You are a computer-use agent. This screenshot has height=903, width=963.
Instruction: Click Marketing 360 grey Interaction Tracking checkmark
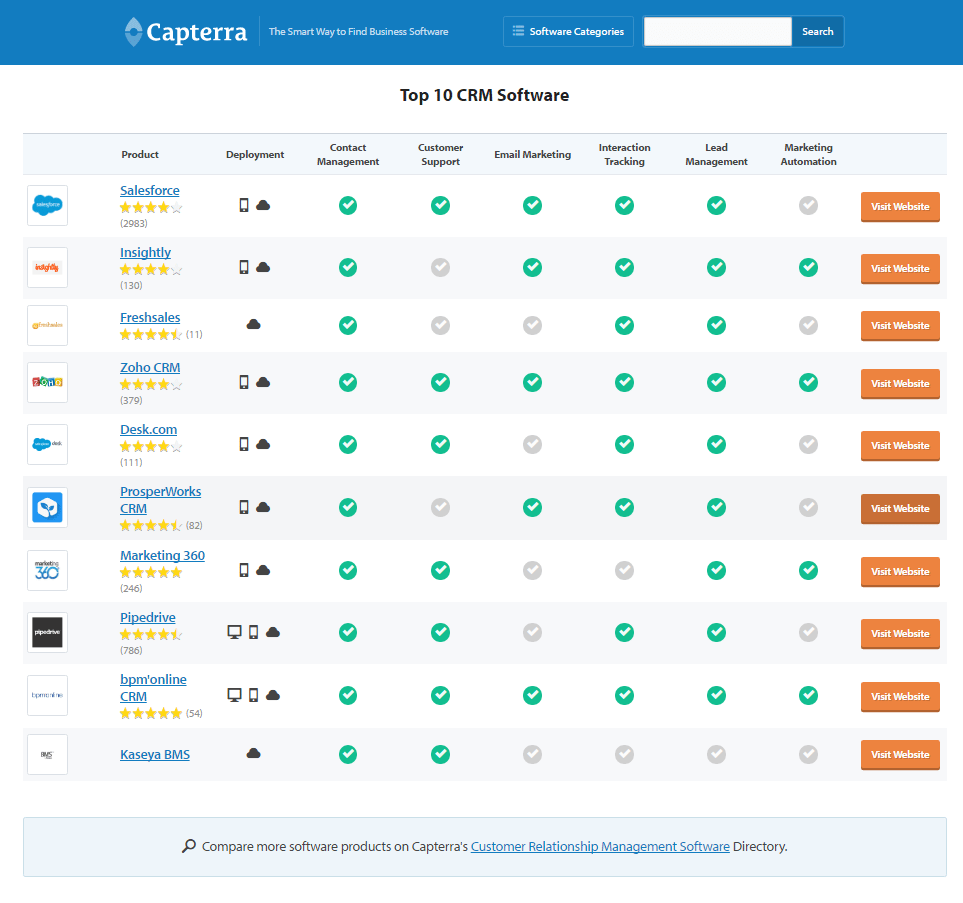[625, 570]
